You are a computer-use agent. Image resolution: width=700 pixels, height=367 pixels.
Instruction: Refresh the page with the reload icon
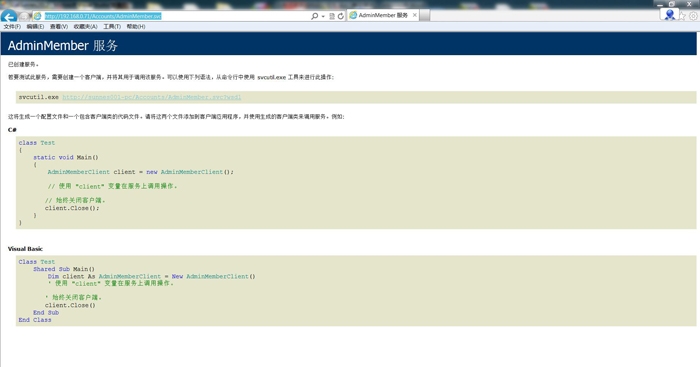click(341, 16)
